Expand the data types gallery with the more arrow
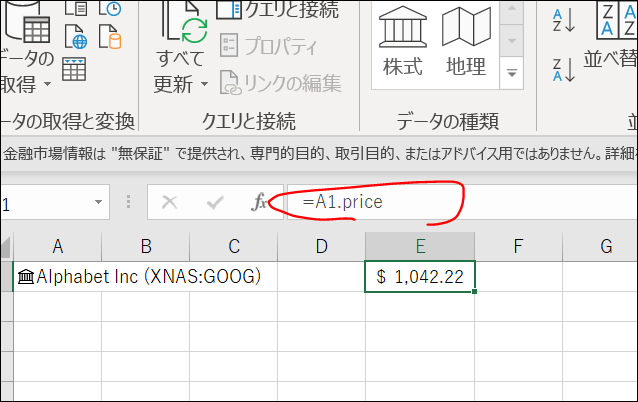The image size is (638, 402). [x=511, y=73]
